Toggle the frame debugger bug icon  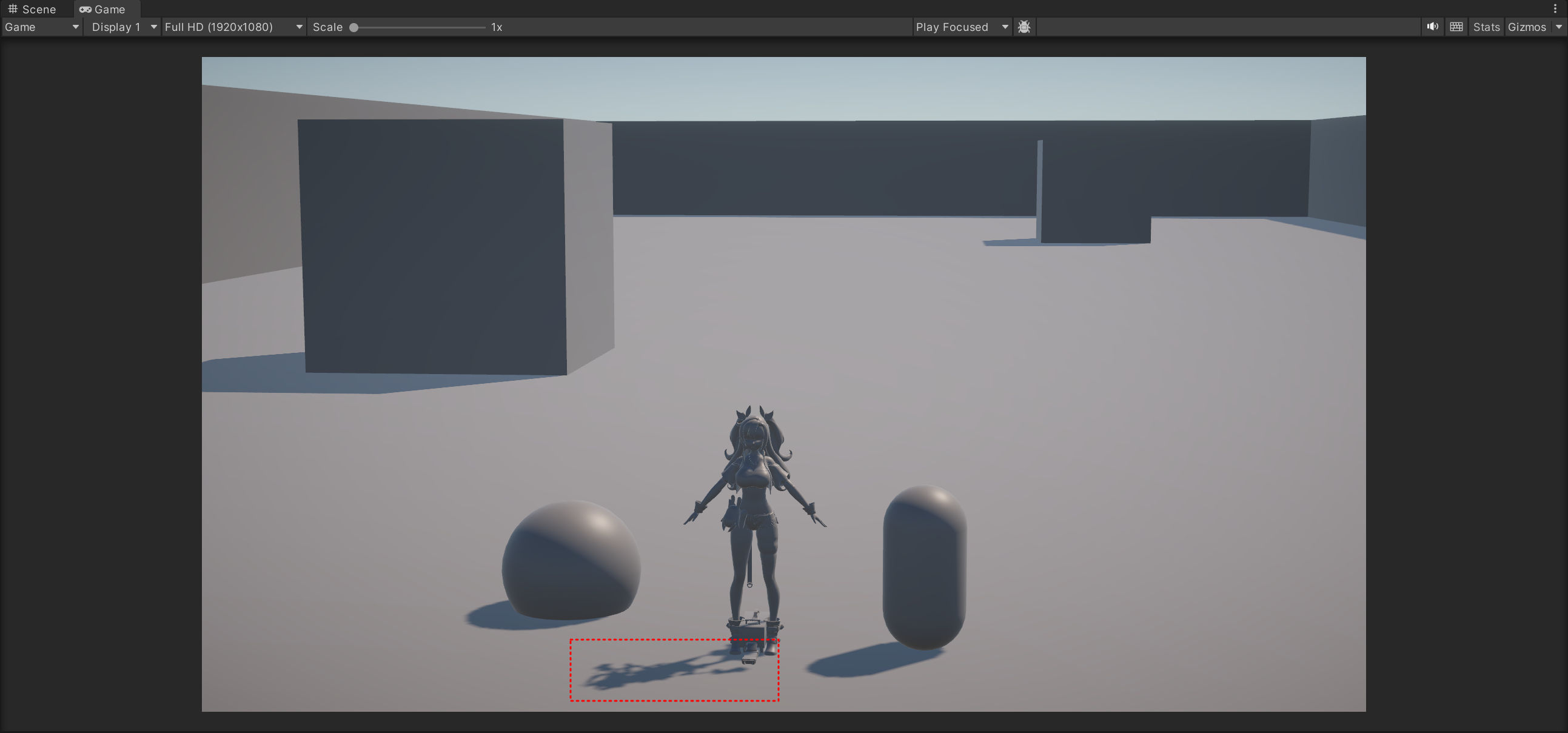coord(1024,27)
